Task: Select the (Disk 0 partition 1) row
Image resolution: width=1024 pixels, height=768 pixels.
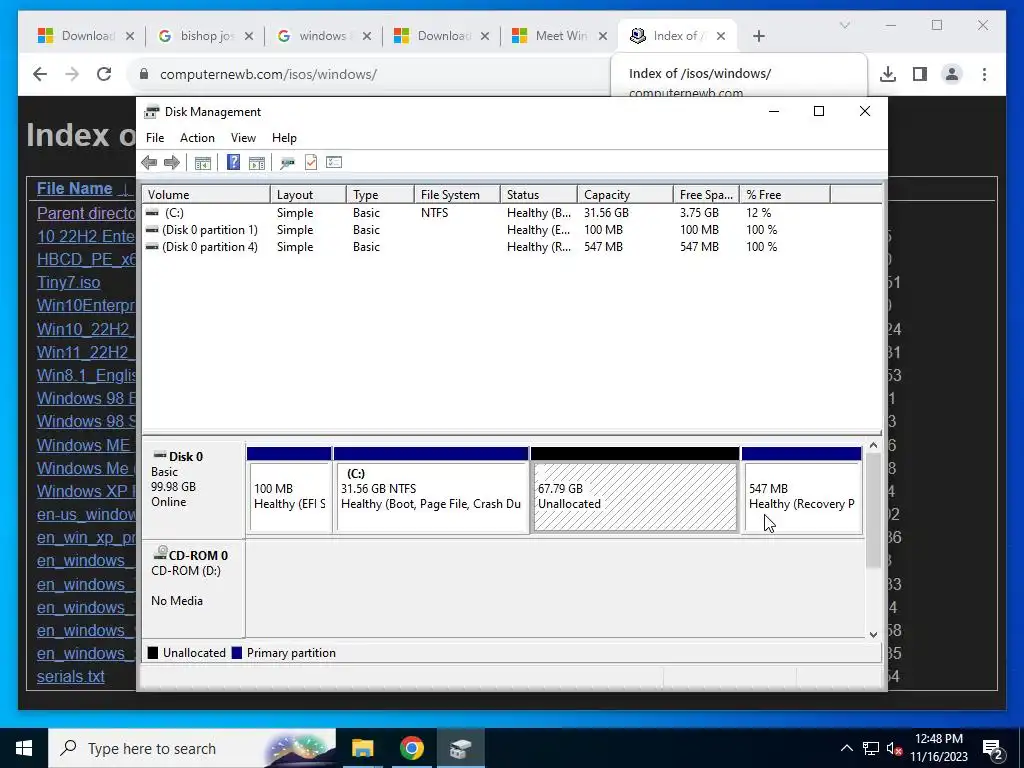Action: [512, 230]
